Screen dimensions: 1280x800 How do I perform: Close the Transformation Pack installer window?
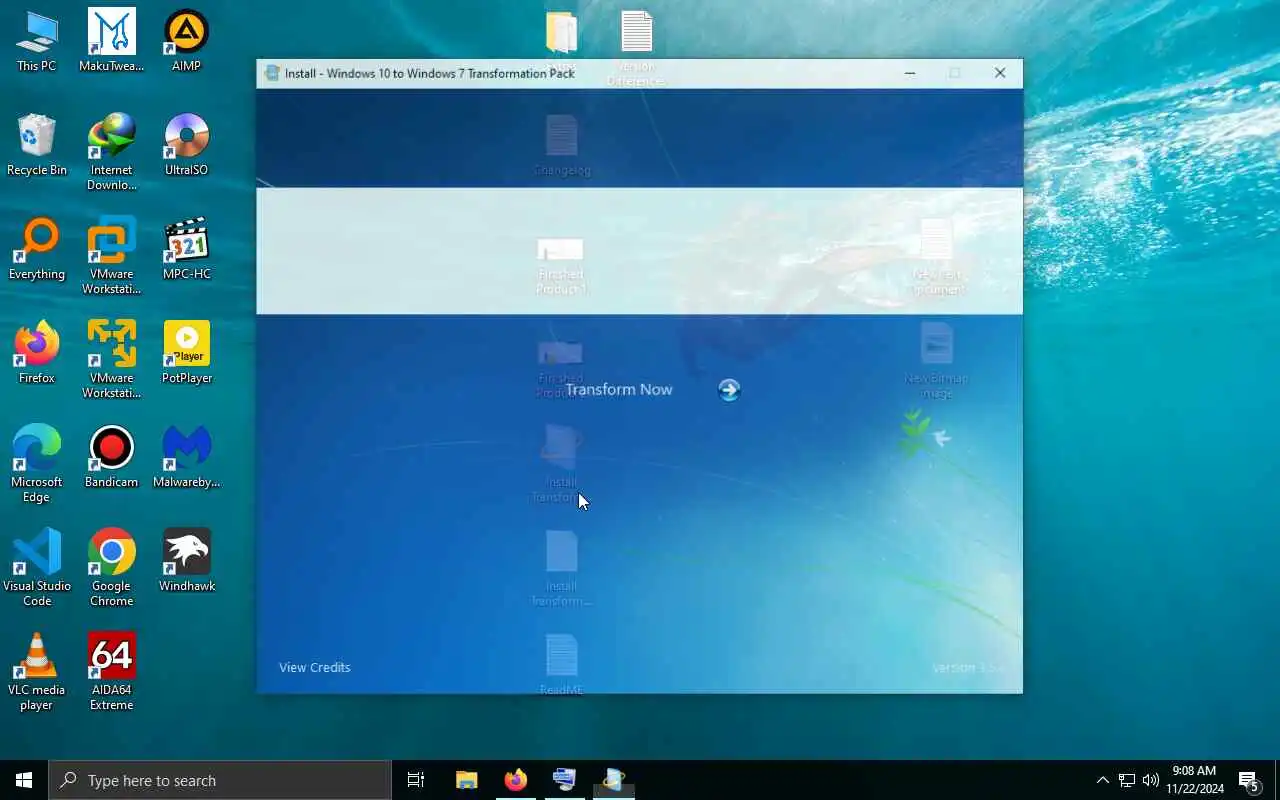(1000, 73)
